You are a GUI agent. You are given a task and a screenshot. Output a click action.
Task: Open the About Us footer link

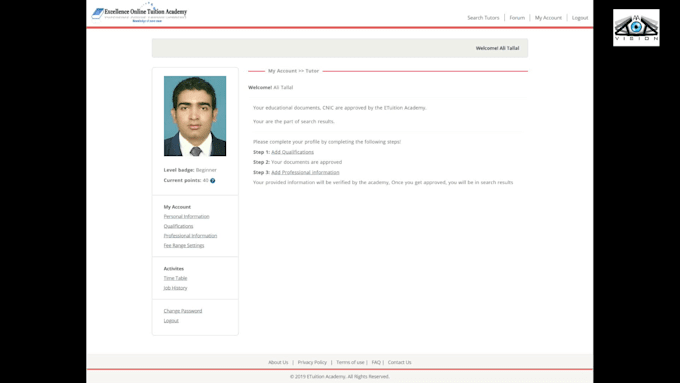click(x=278, y=362)
